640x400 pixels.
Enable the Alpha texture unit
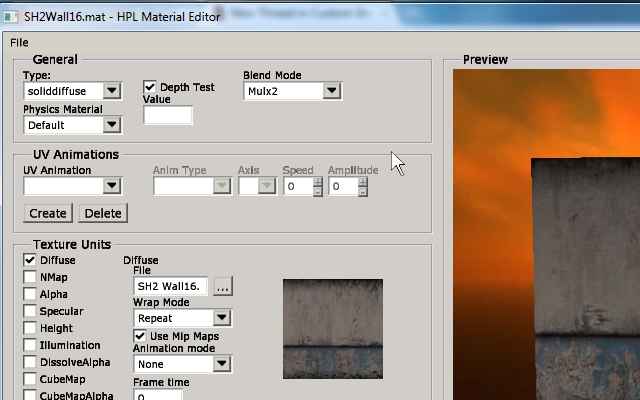[x=30, y=294]
